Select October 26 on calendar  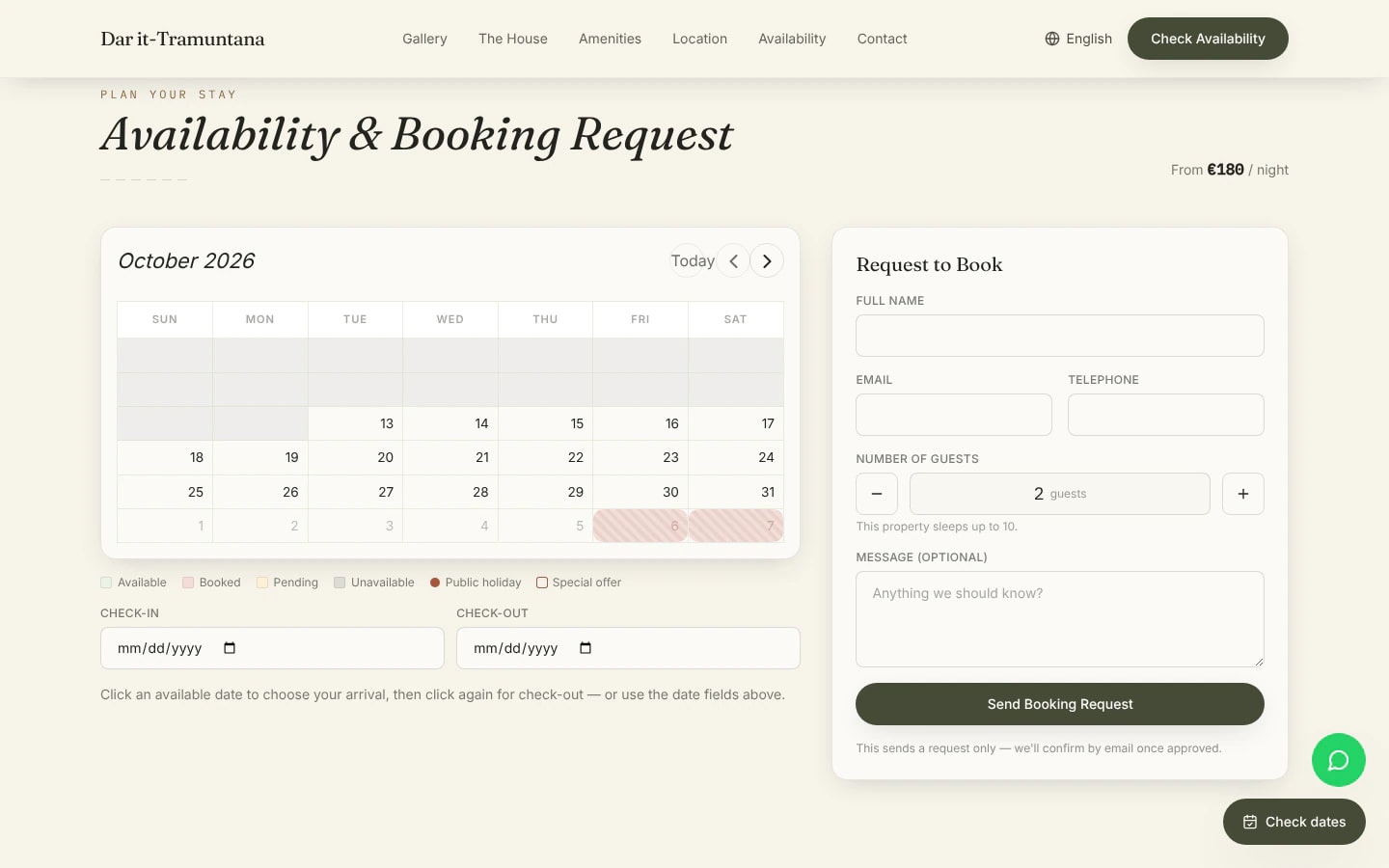(x=260, y=492)
